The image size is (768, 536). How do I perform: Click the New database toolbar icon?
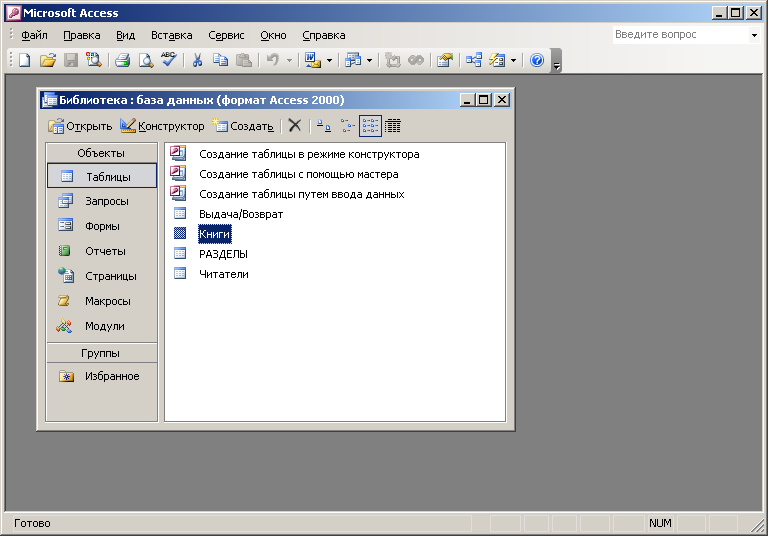24,60
